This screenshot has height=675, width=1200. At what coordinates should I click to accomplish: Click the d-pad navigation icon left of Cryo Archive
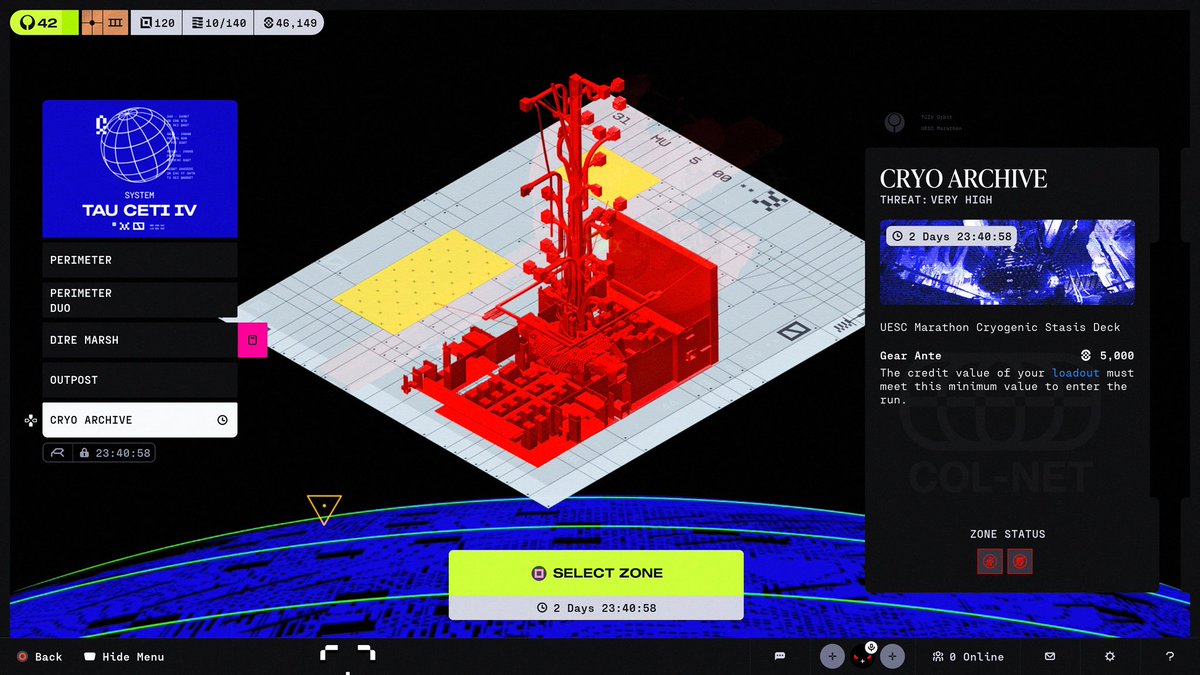pyautogui.click(x=31, y=420)
